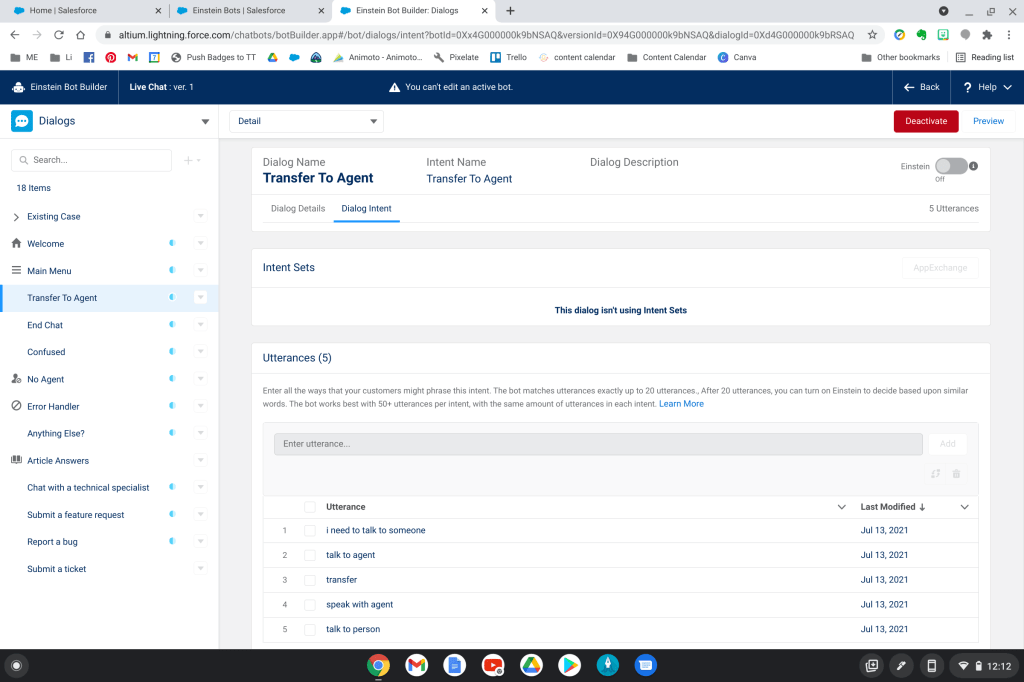The image size is (1024, 682).
Task: Click the Welcome home icon in sidebar
Action: pyautogui.click(x=16, y=243)
